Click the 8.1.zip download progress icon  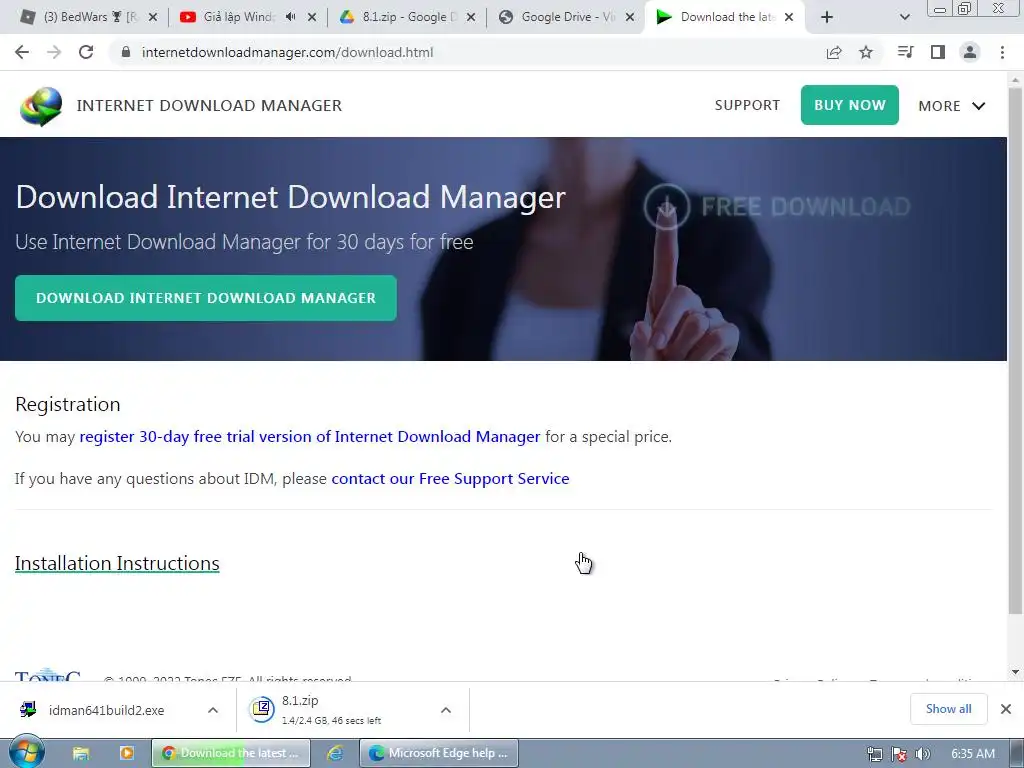click(262, 710)
